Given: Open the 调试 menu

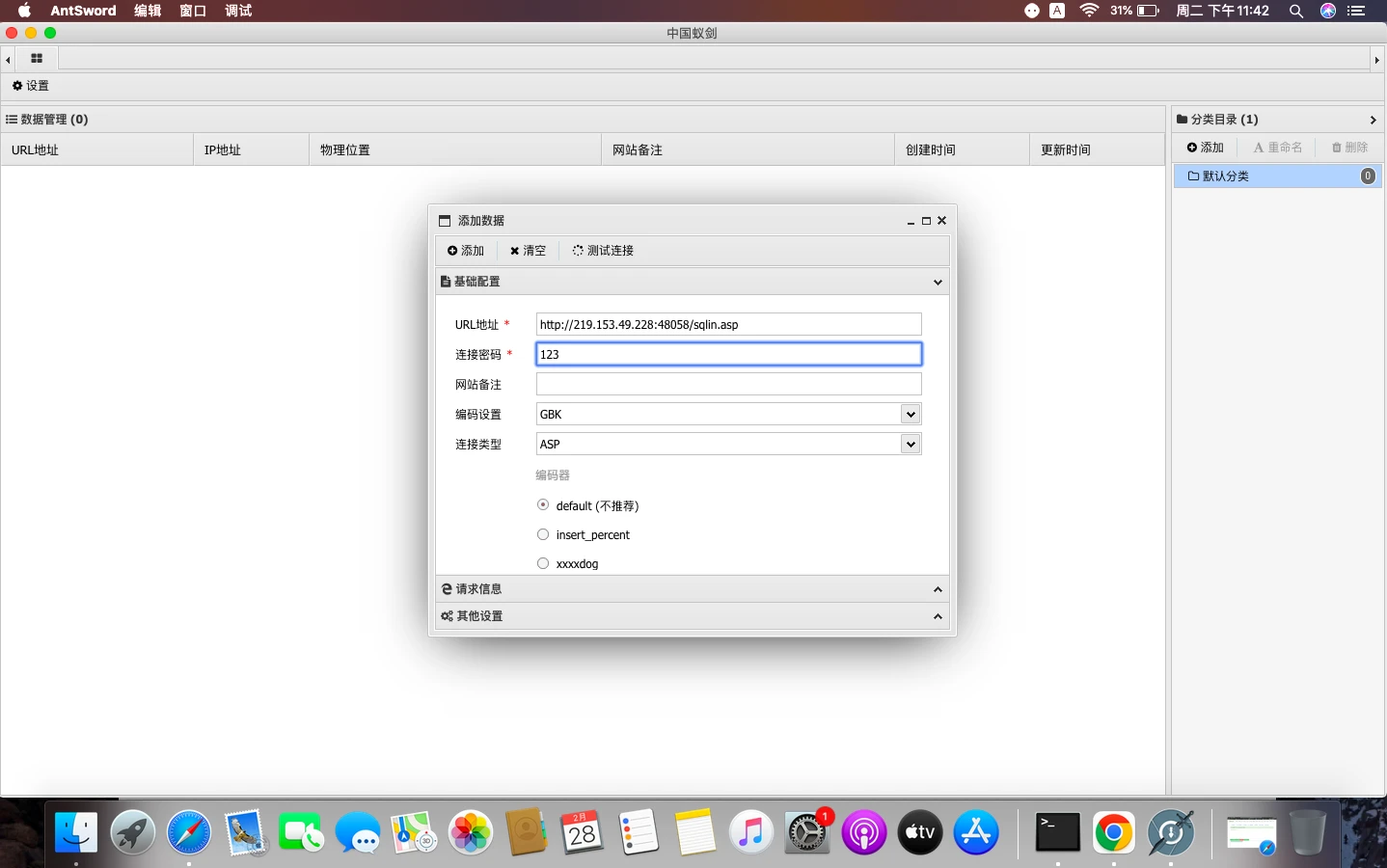Looking at the screenshot, I should pyautogui.click(x=238, y=11).
